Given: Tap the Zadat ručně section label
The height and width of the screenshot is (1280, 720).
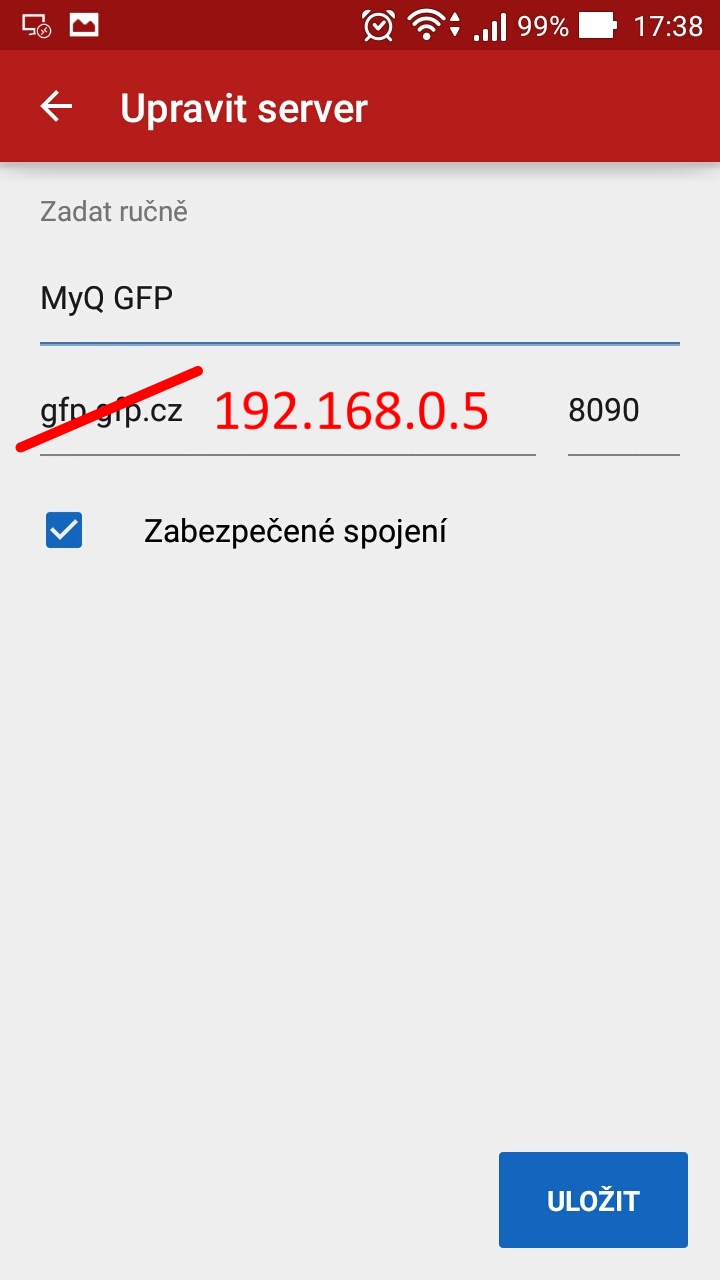Looking at the screenshot, I should (114, 212).
